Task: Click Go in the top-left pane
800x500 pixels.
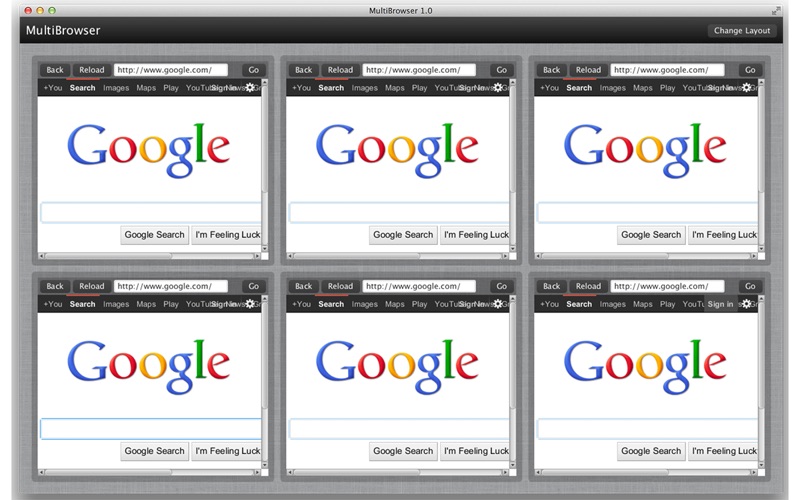Action: click(254, 70)
